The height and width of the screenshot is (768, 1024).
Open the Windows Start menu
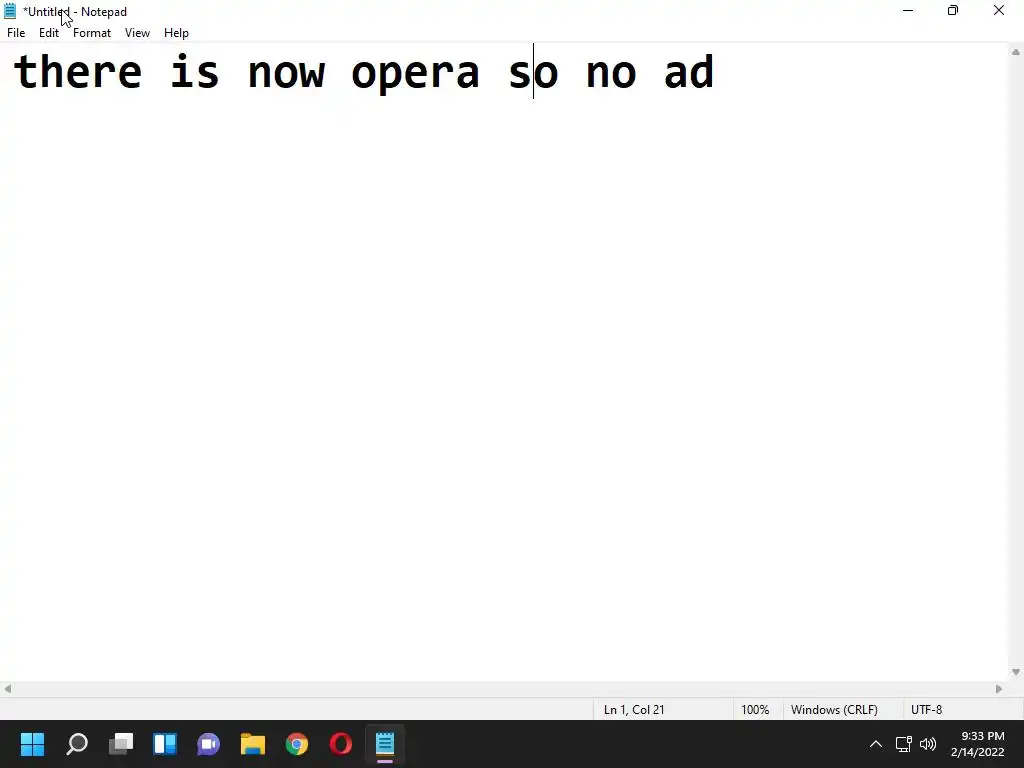[33, 744]
